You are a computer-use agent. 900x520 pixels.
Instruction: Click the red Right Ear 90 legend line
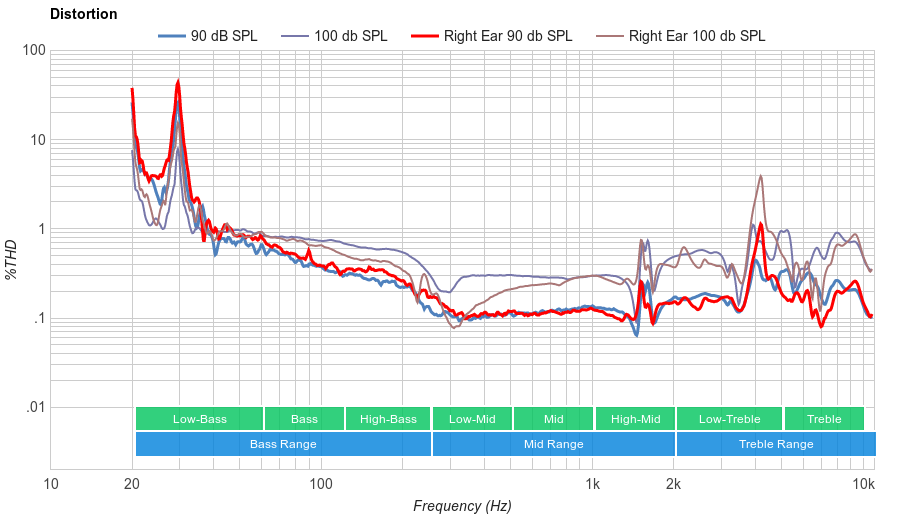(425, 36)
